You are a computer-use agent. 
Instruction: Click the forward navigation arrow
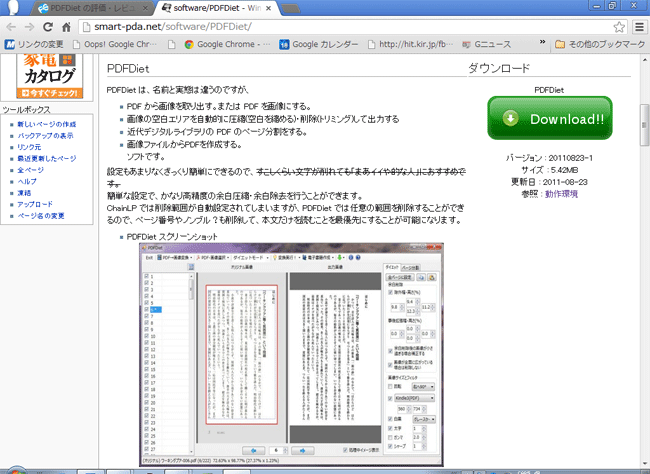click(x=29, y=27)
